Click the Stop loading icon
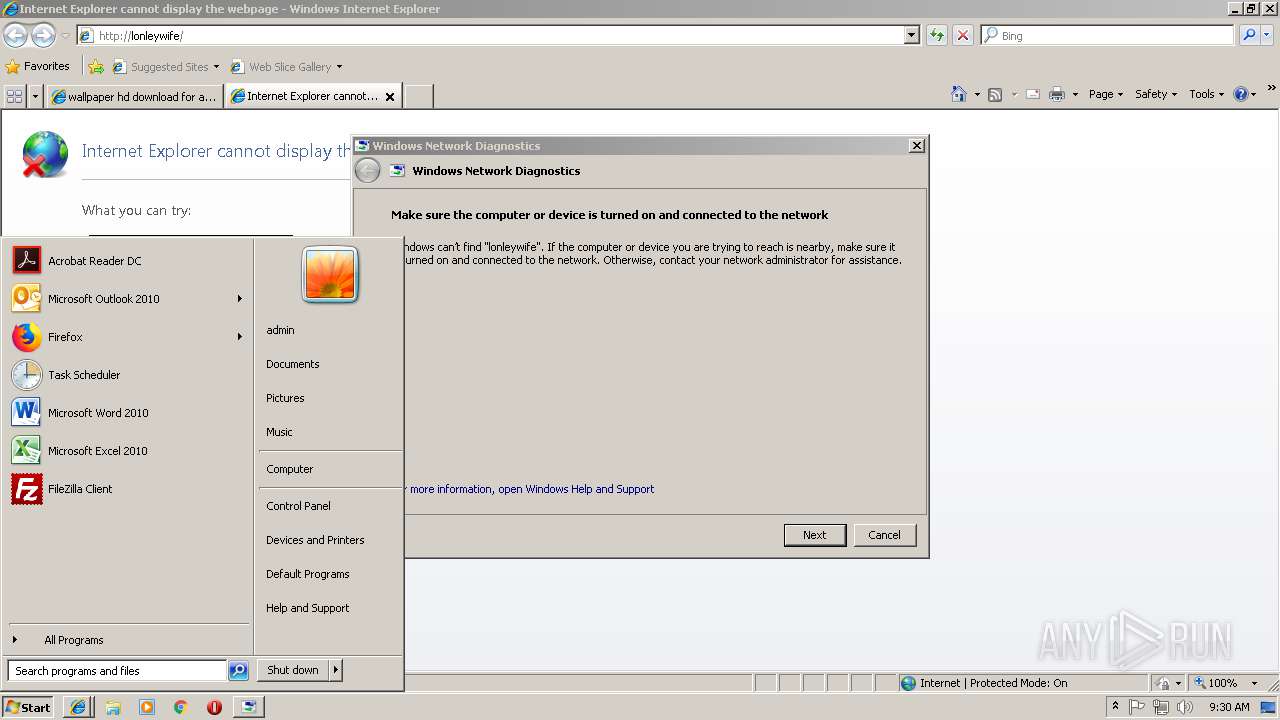Screen dimensions: 1280x720 963,35
